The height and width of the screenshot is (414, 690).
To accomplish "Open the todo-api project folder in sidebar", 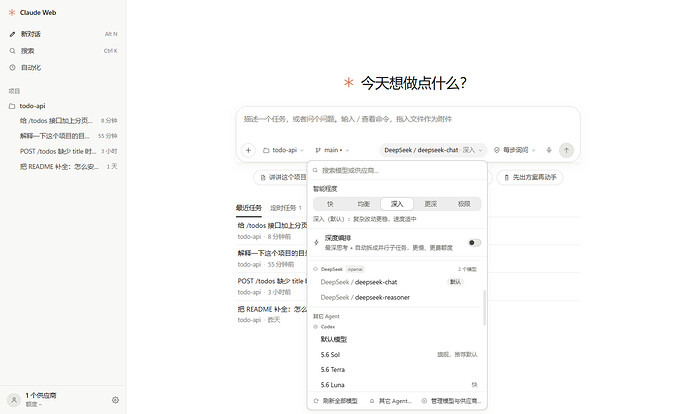I will click(63, 106).
